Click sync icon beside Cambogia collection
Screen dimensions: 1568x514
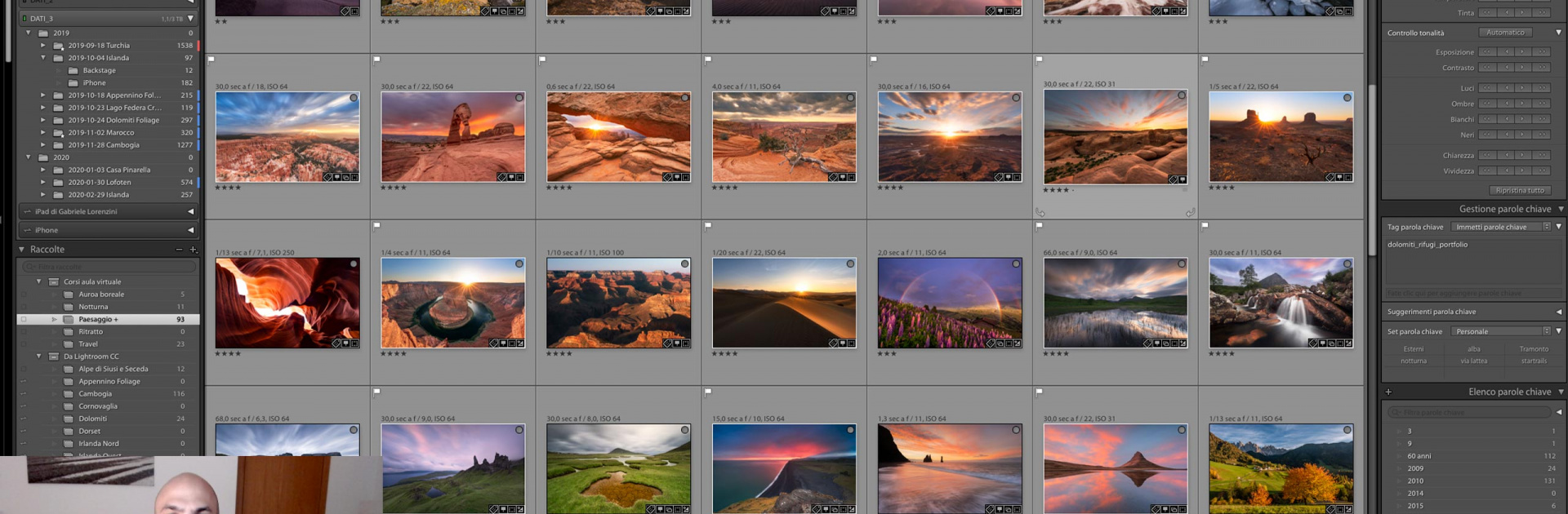coord(24,394)
